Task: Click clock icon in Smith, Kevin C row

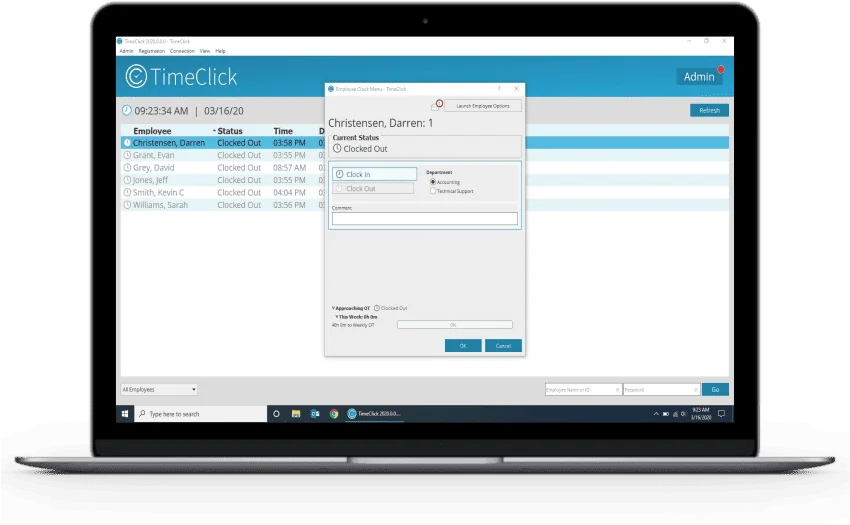Action: point(127,193)
